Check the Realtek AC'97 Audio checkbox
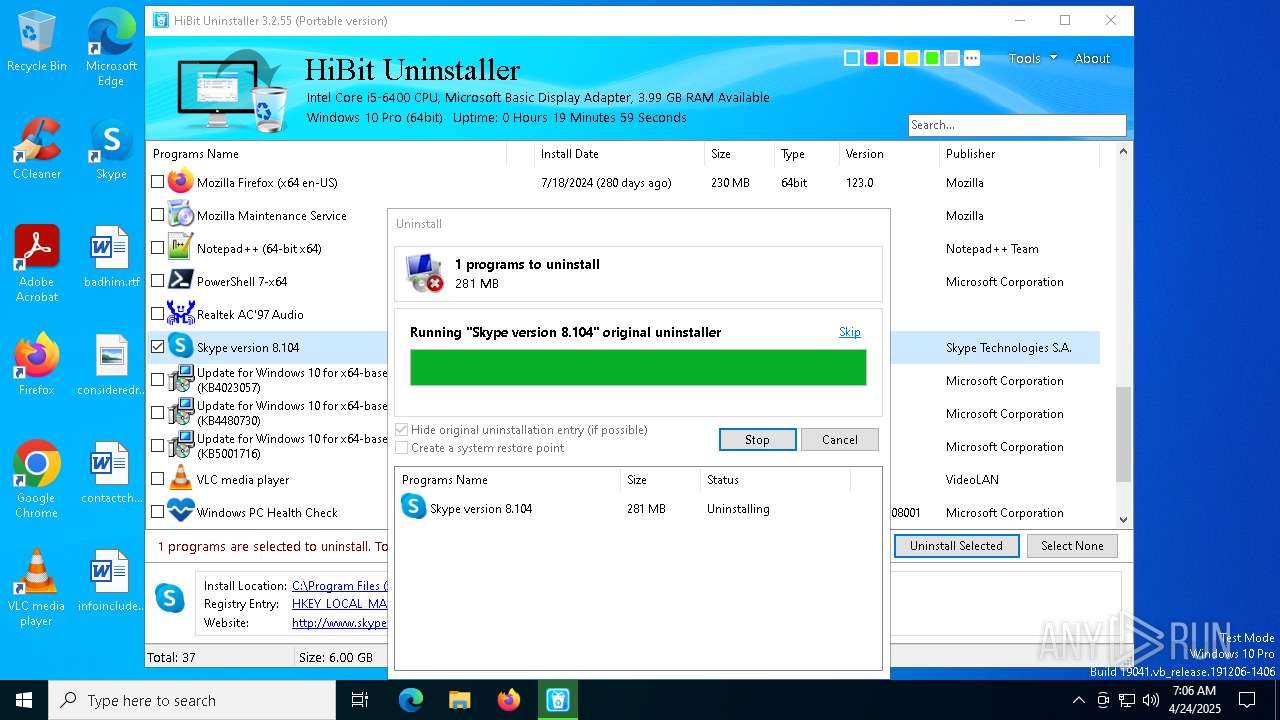Screen dimensions: 1280x720 pos(157,314)
